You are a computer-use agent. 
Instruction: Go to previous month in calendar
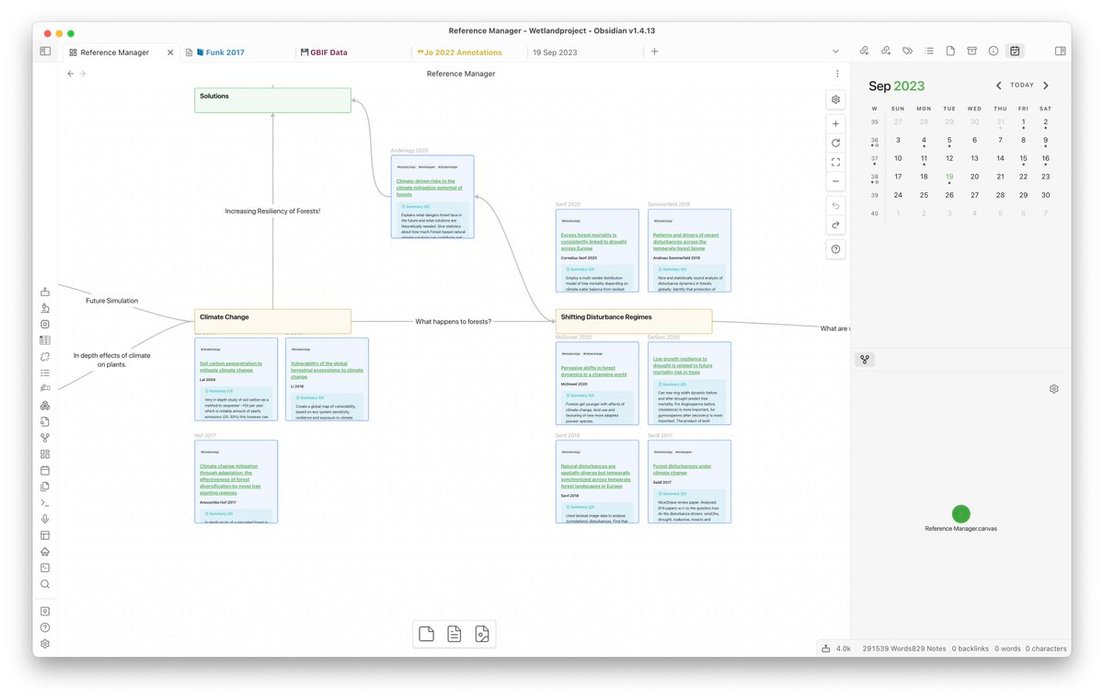998,85
